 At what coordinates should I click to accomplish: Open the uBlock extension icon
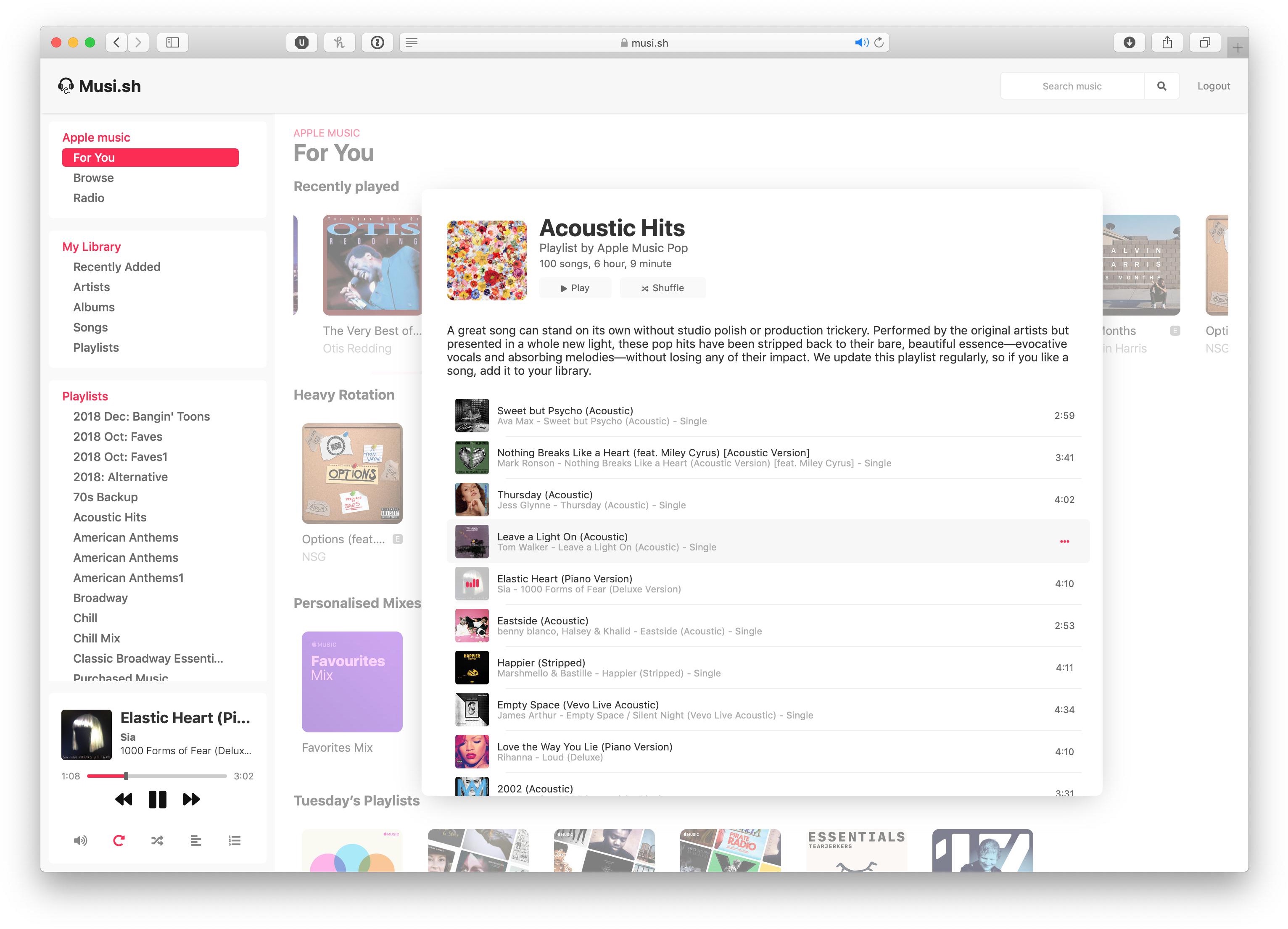tap(301, 42)
